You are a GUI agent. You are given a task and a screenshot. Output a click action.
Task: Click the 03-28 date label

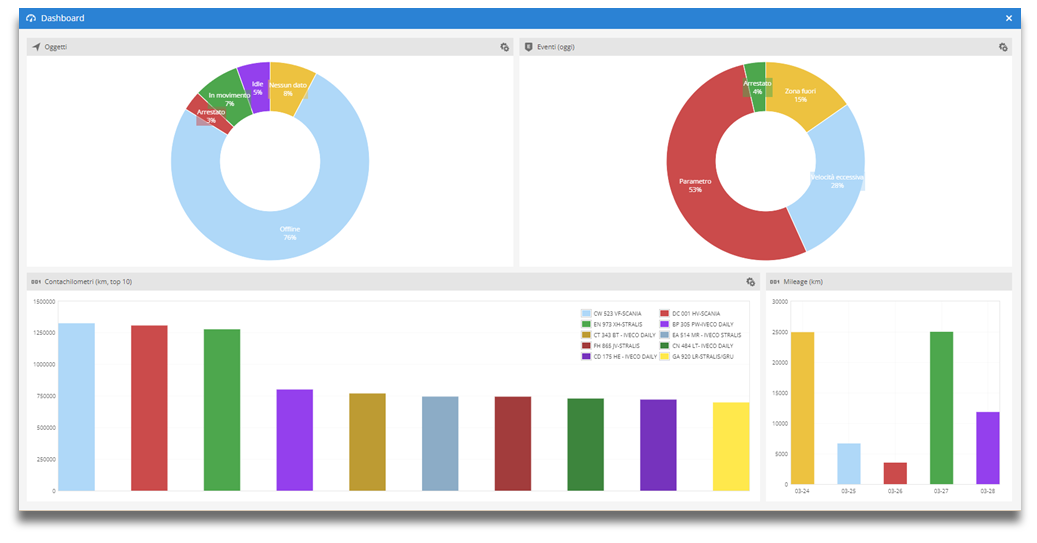pos(987,491)
